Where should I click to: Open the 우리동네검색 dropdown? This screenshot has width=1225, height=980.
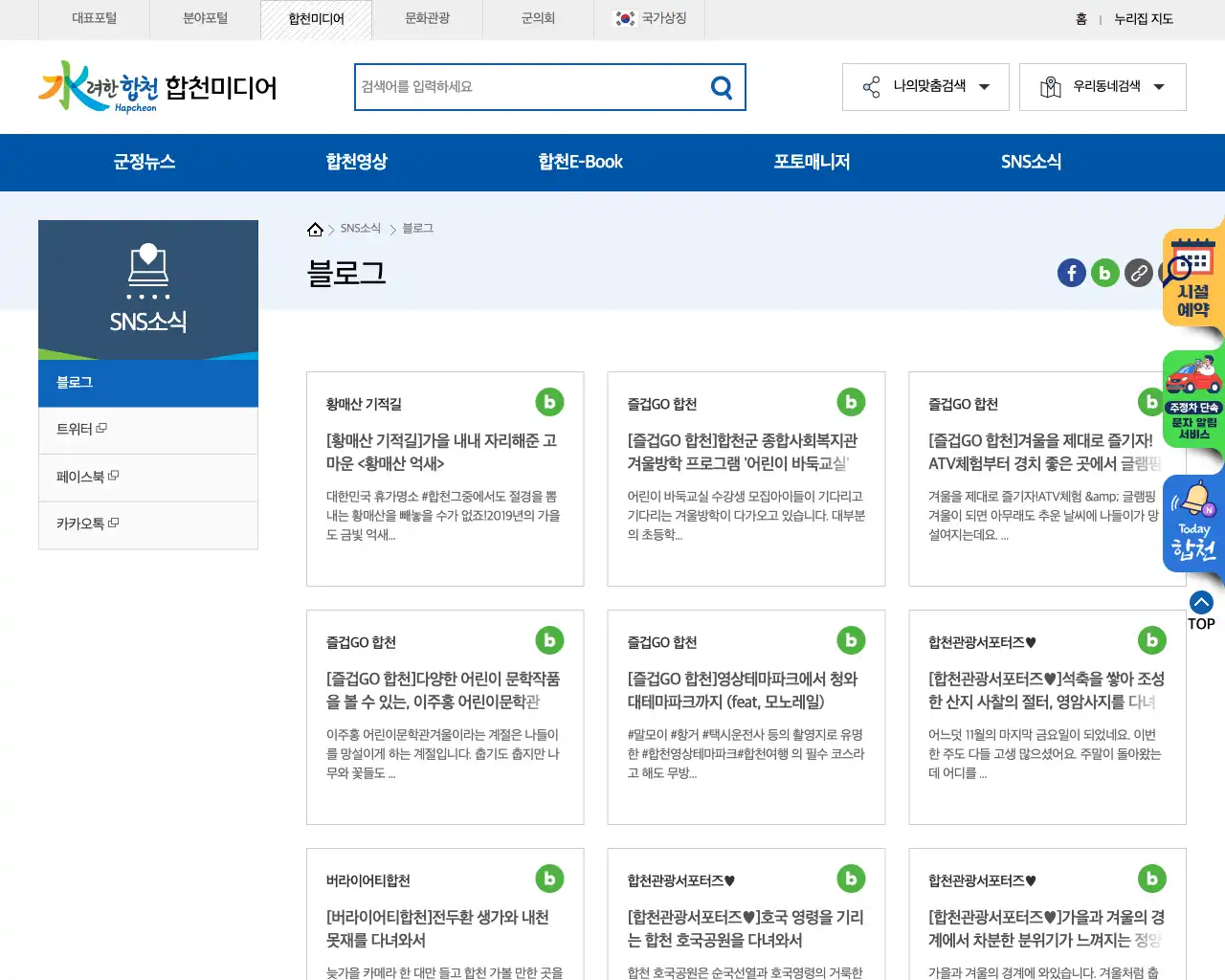[1102, 86]
